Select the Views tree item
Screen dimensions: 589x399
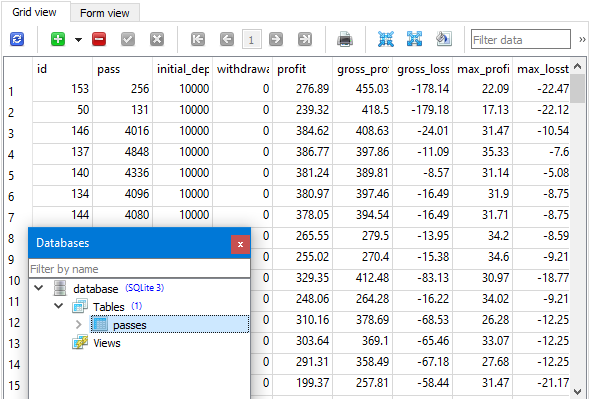pyautogui.click(x=107, y=343)
